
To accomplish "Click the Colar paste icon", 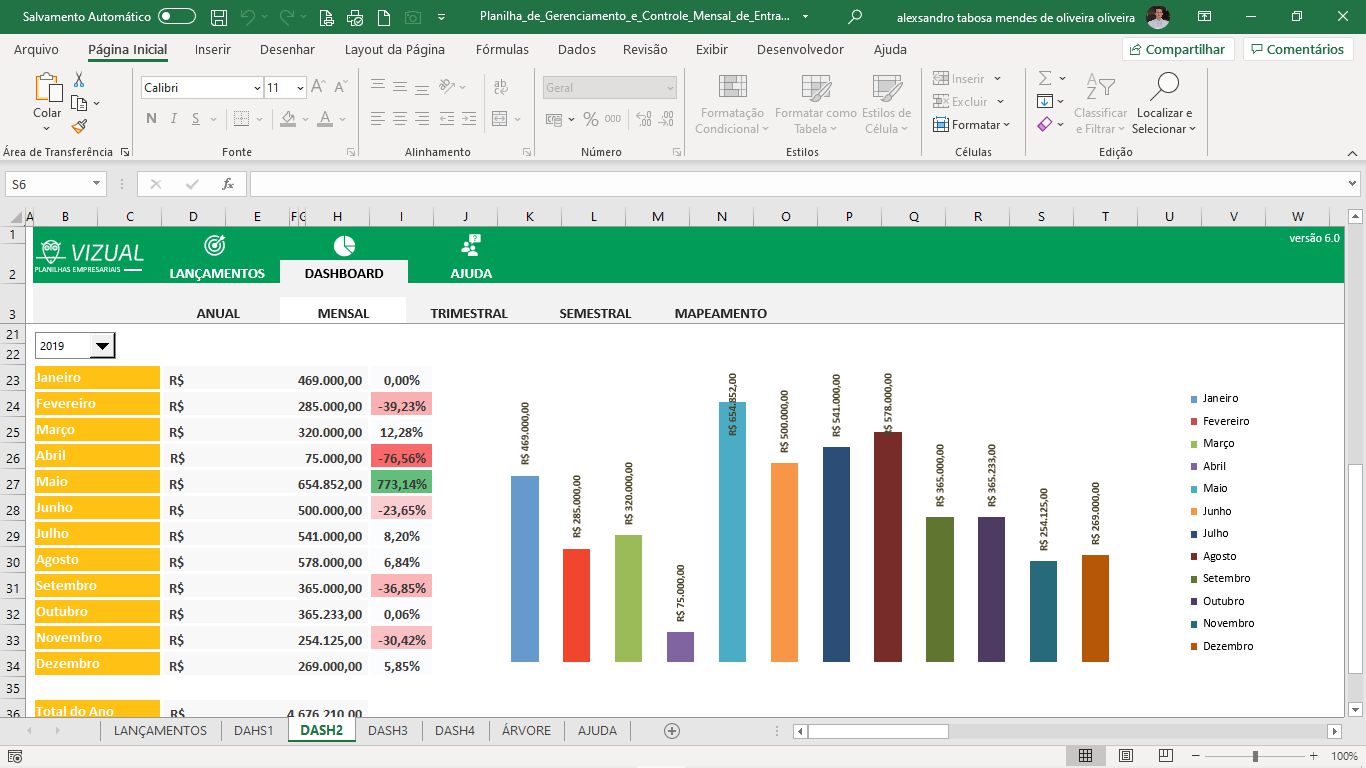I will click(47, 89).
